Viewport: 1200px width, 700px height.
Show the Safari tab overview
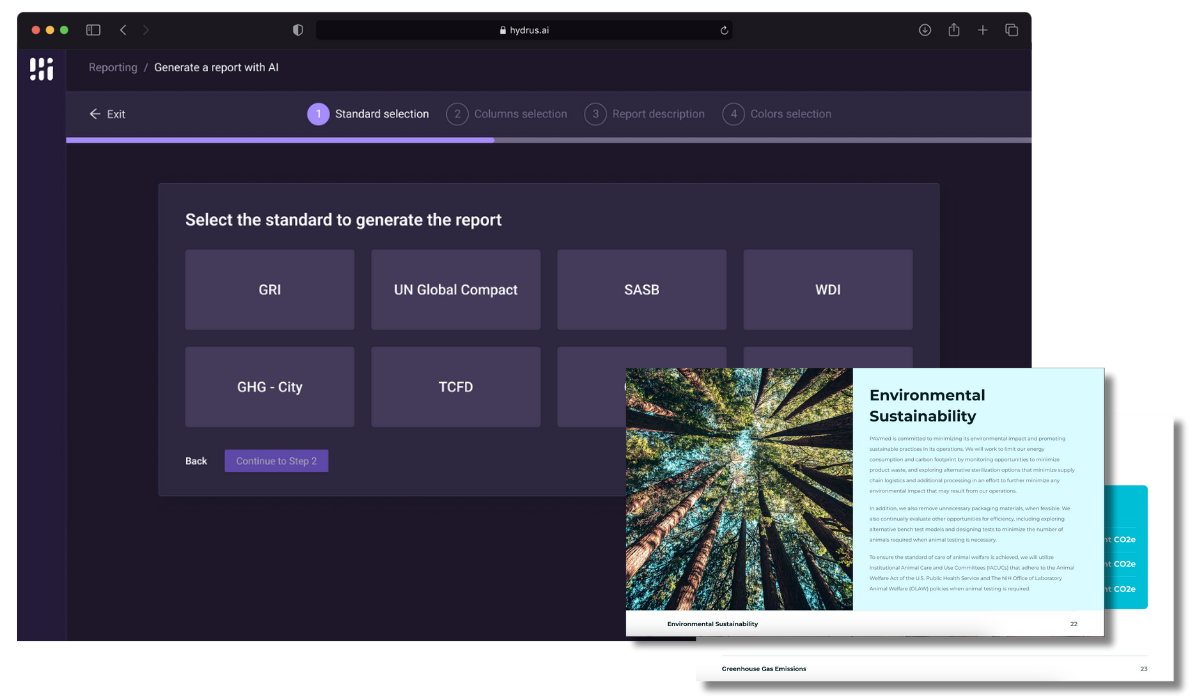tap(1011, 30)
